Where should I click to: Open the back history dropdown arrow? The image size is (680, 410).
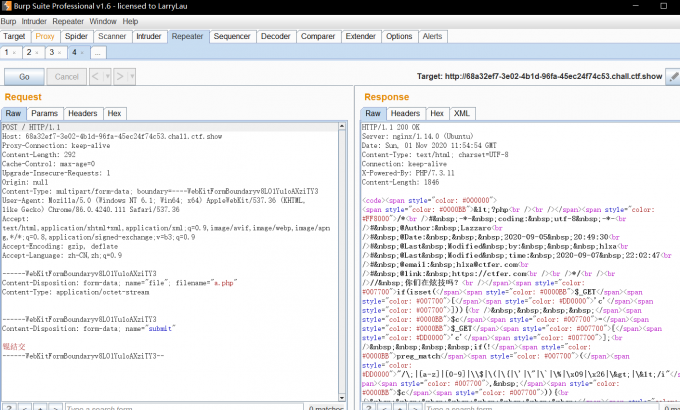108,77
